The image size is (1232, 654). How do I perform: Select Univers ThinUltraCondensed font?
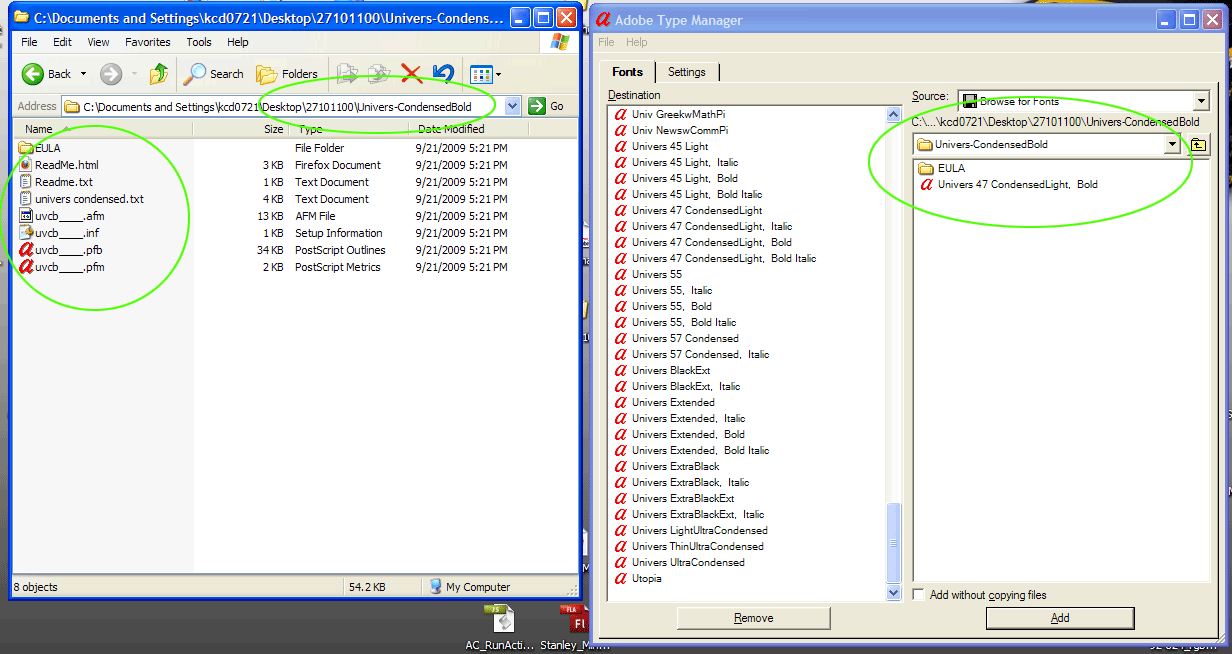(688, 546)
